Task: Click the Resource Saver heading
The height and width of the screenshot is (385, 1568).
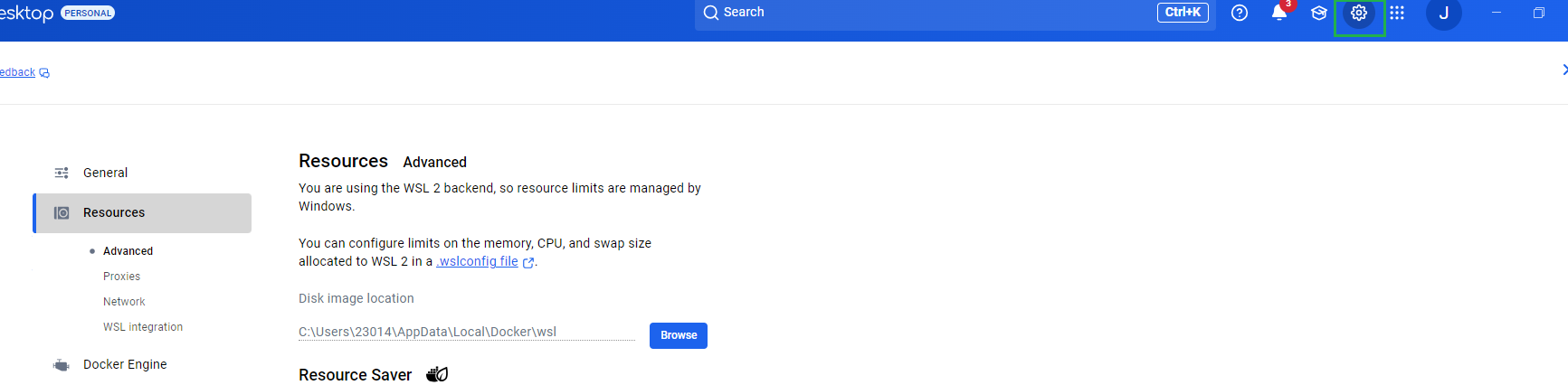Action: tap(355, 375)
